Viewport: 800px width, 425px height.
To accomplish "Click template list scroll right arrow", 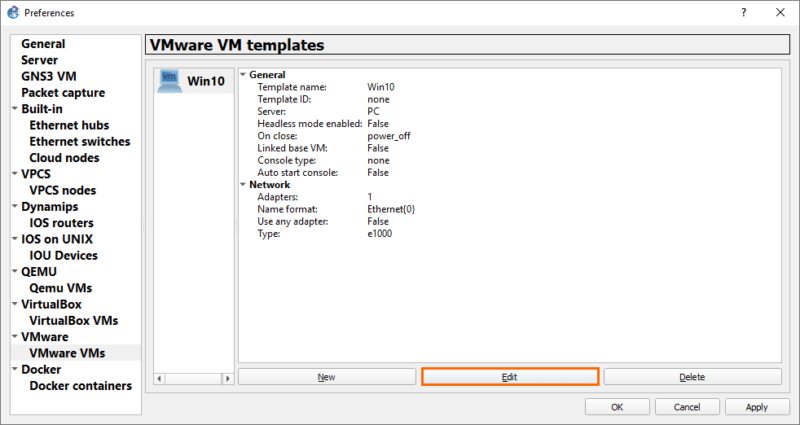I will point(228,379).
